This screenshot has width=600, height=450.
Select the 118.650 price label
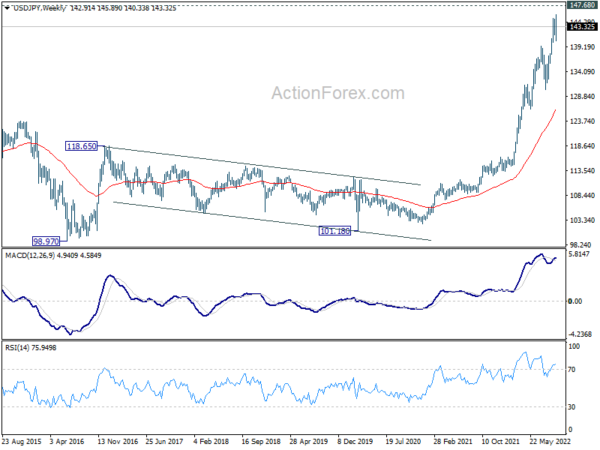(x=82, y=146)
